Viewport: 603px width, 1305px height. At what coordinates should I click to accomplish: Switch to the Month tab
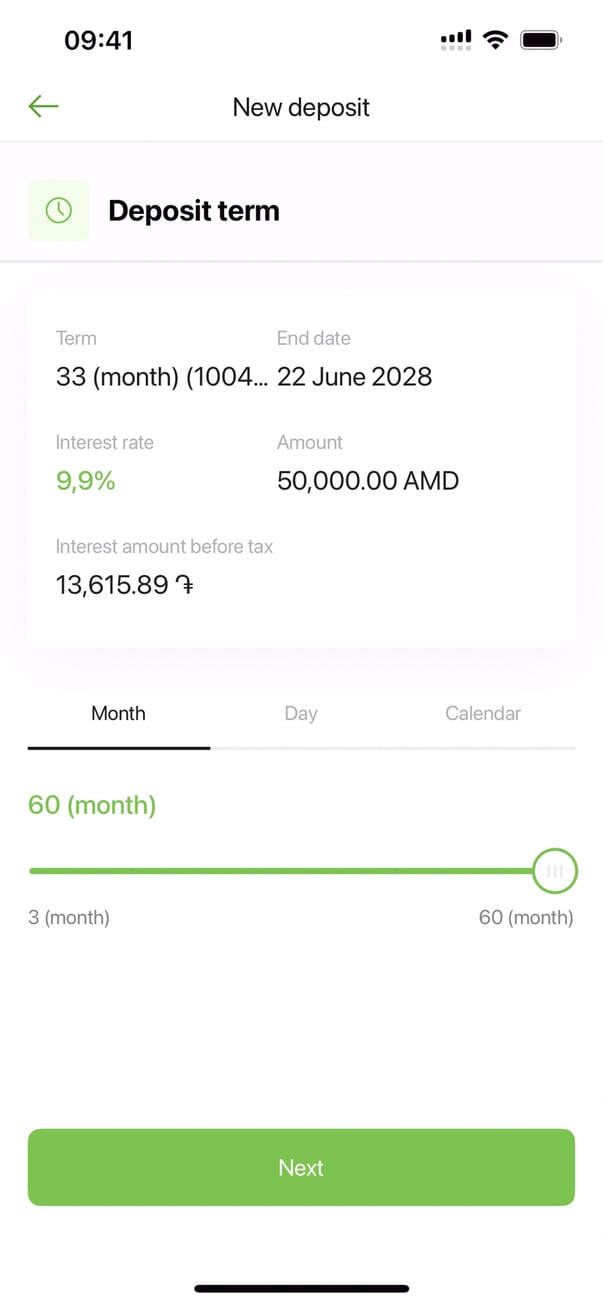pos(118,714)
